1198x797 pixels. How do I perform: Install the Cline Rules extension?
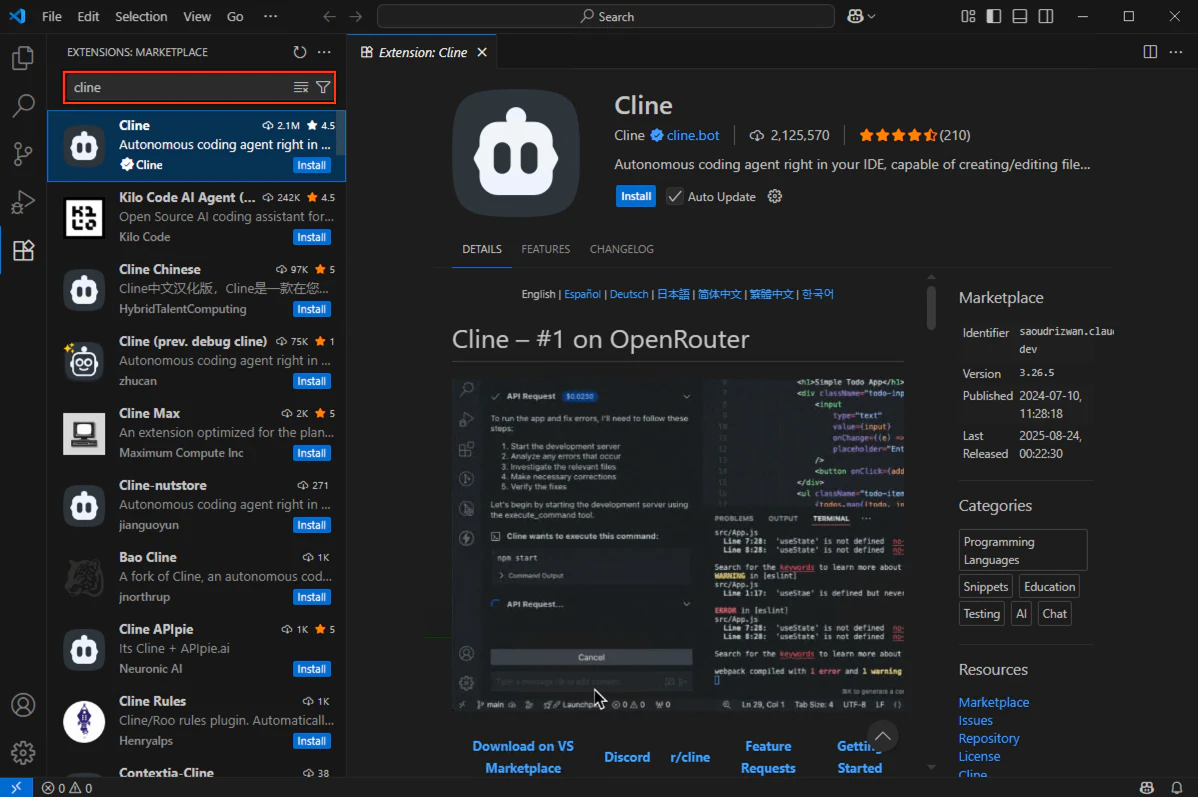click(312, 741)
